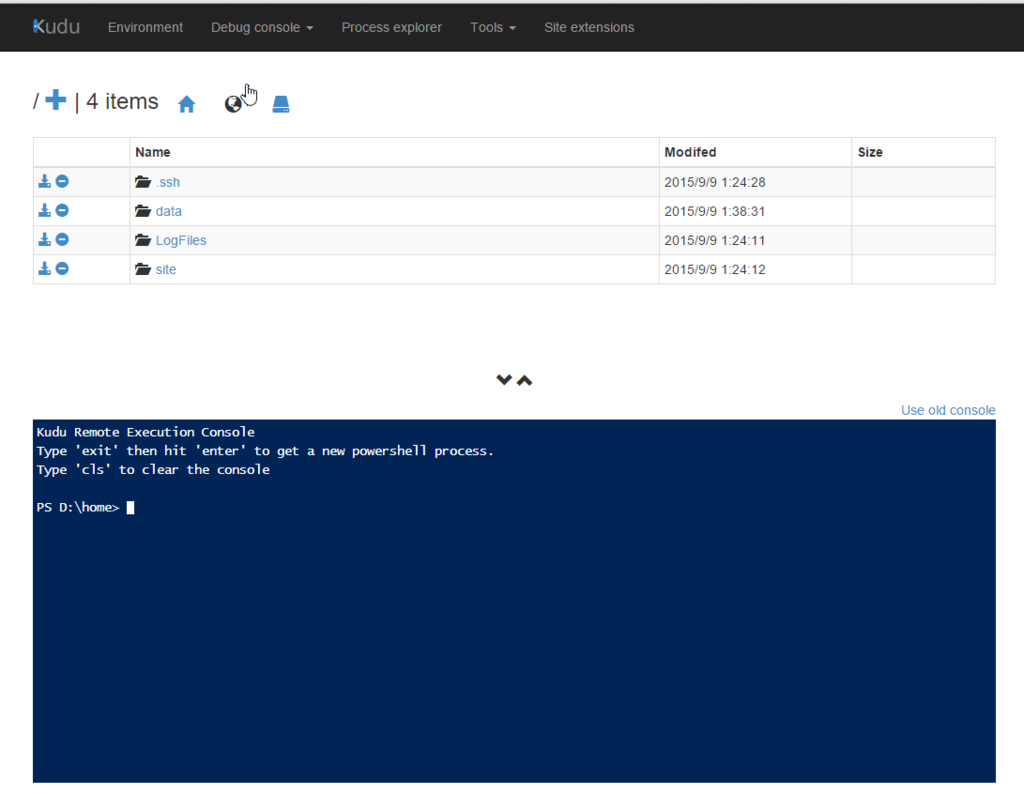The height and width of the screenshot is (794, 1024).
Task: Delete the LogFiles folder via minus icon
Action: tap(61, 239)
